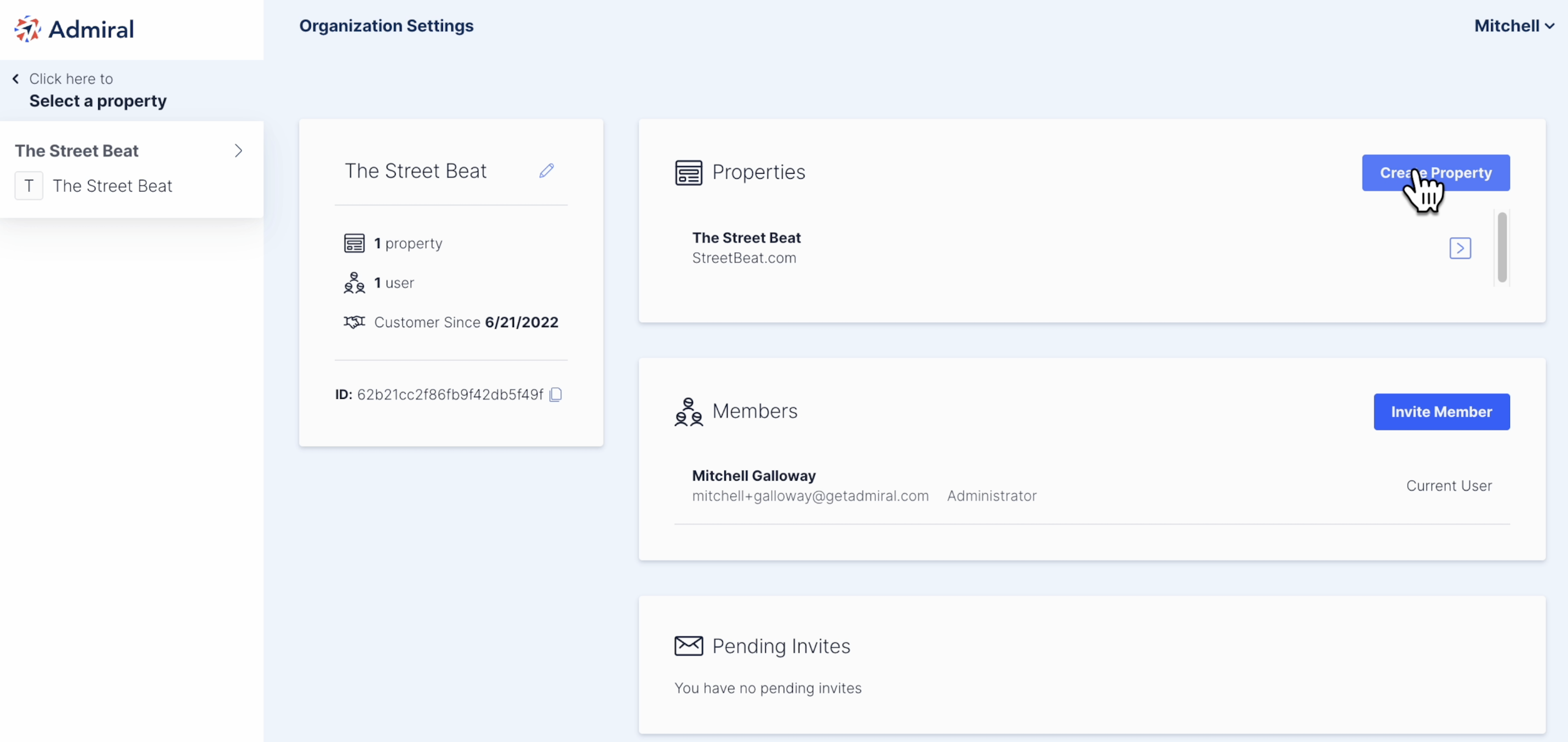This screenshot has width=1568, height=742.
Task: Click the Admiral logo
Action: pos(73,28)
